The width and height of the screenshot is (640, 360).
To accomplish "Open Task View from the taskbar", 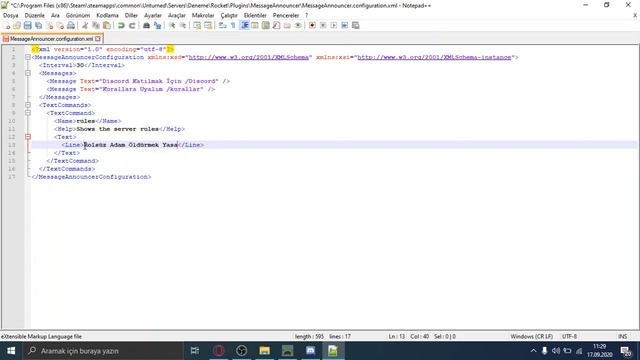I will pyautogui.click(x=195, y=351).
